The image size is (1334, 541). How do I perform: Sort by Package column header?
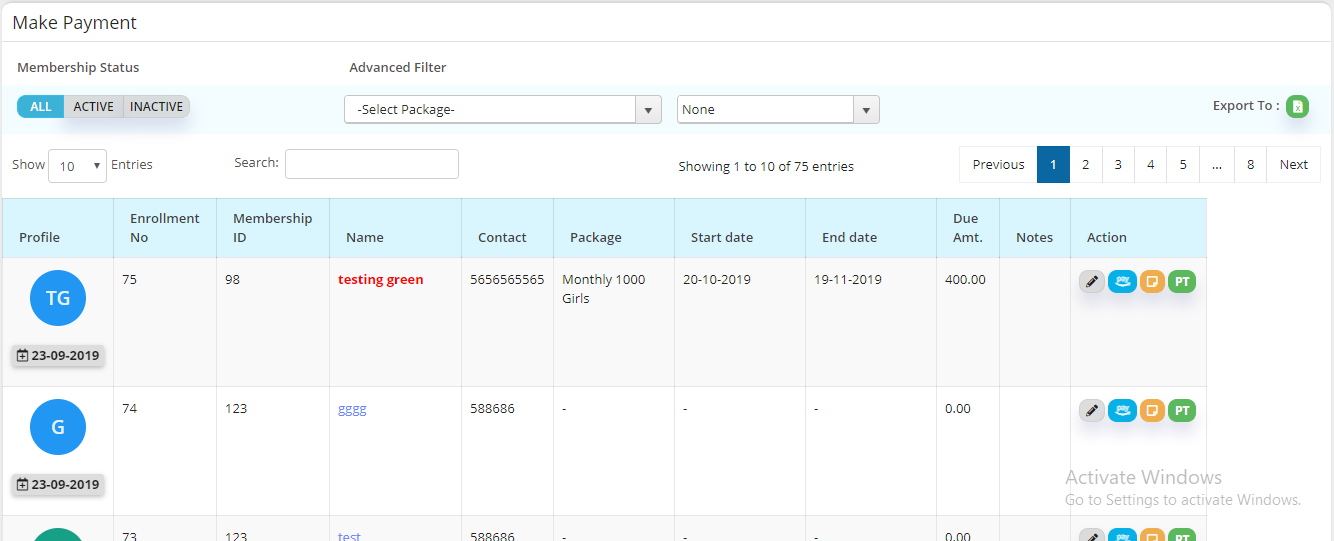point(614,228)
